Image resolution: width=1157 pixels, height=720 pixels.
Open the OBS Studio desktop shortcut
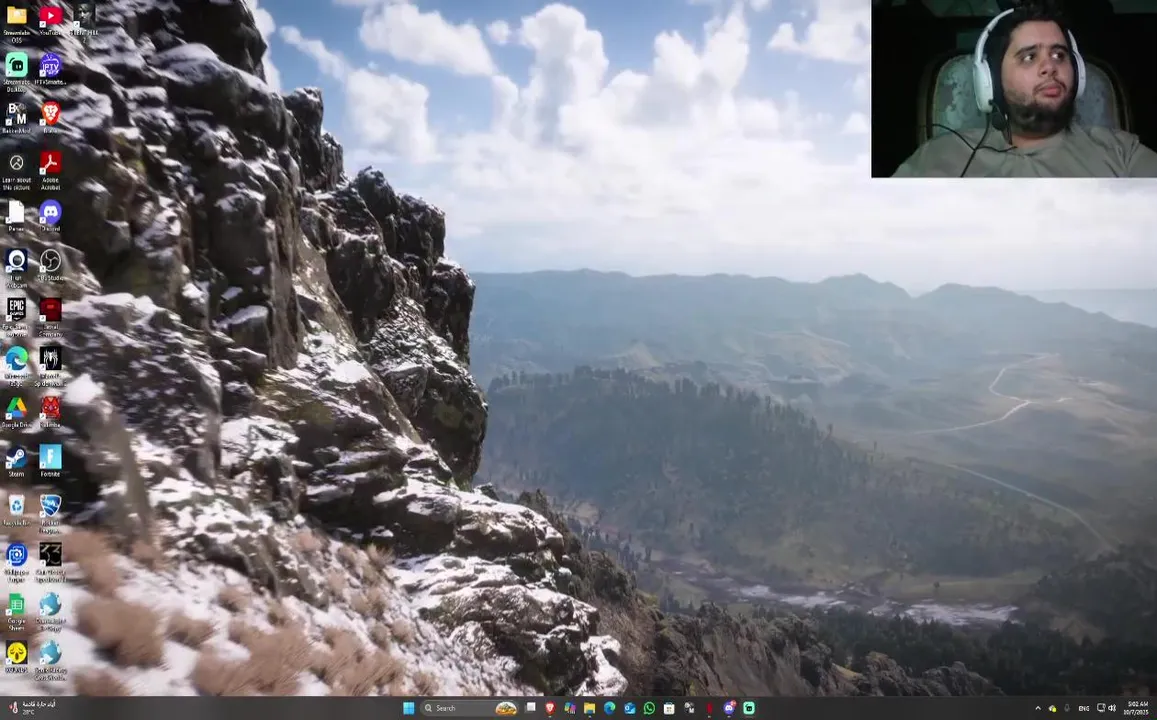coord(50,264)
